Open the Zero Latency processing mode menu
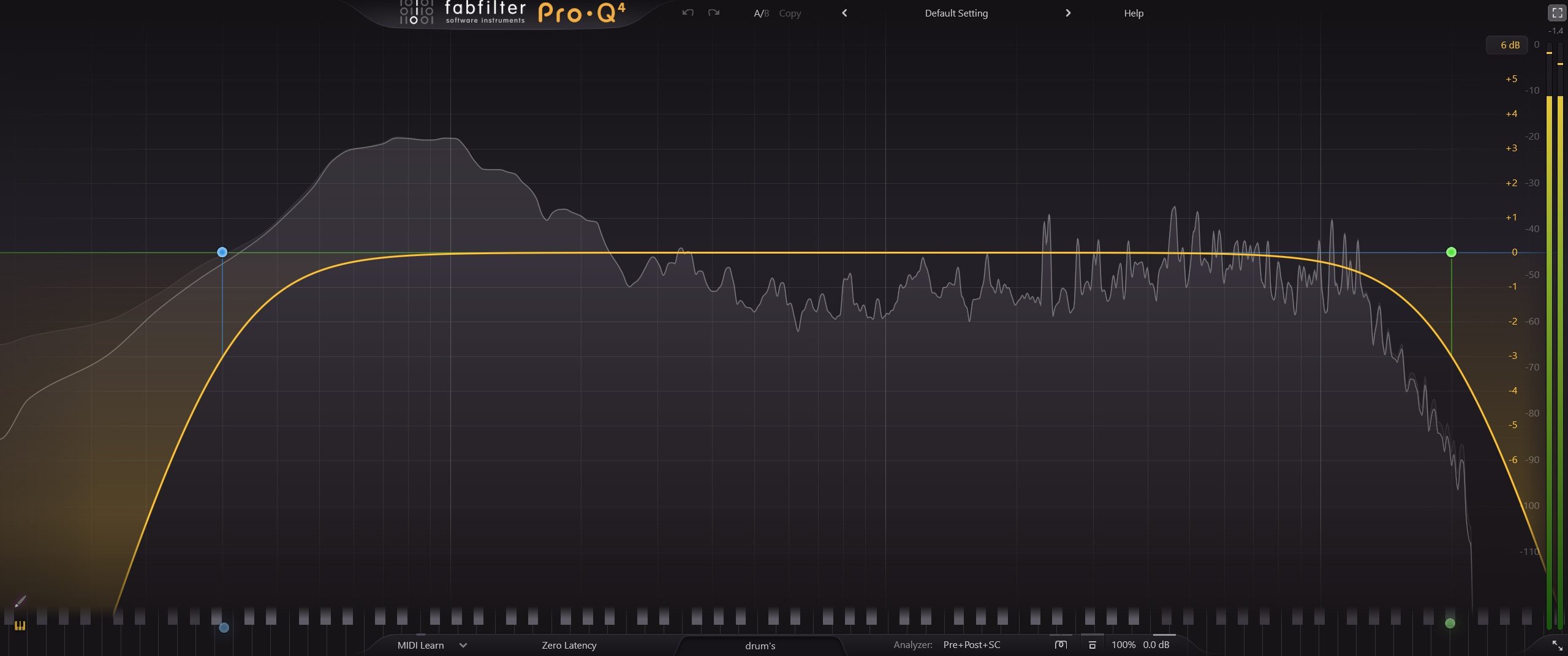Viewport: 1568px width, 656px height. point(569,645)
